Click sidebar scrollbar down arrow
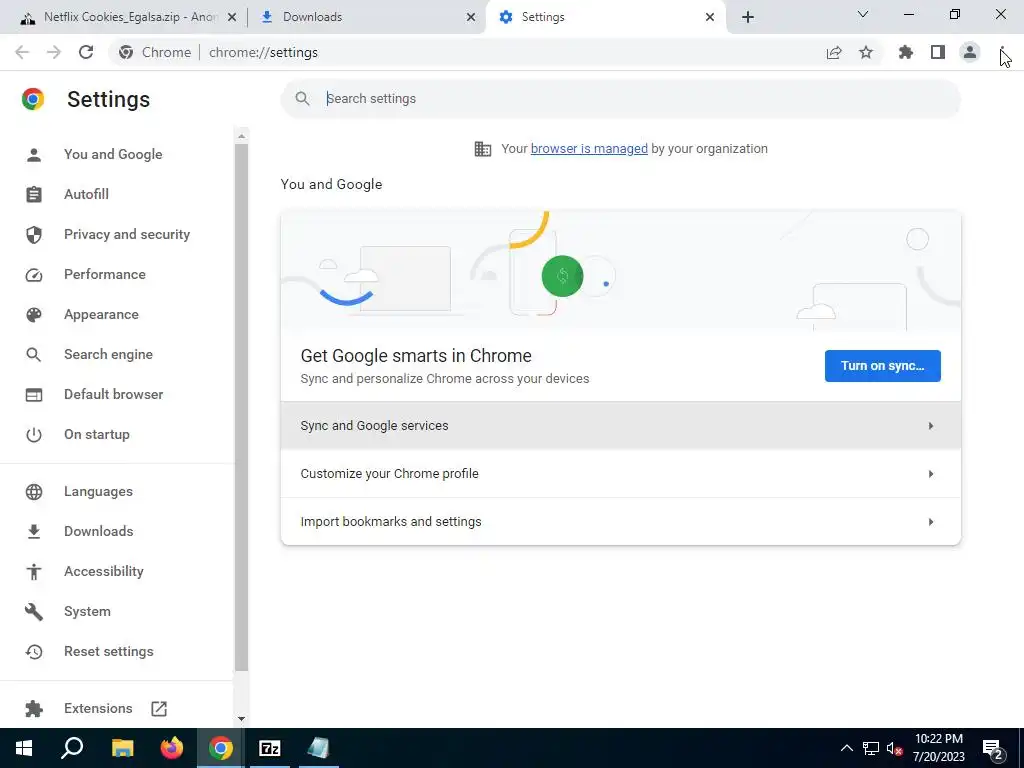Viewport: 1024px width, 768px height. [242, 718]
